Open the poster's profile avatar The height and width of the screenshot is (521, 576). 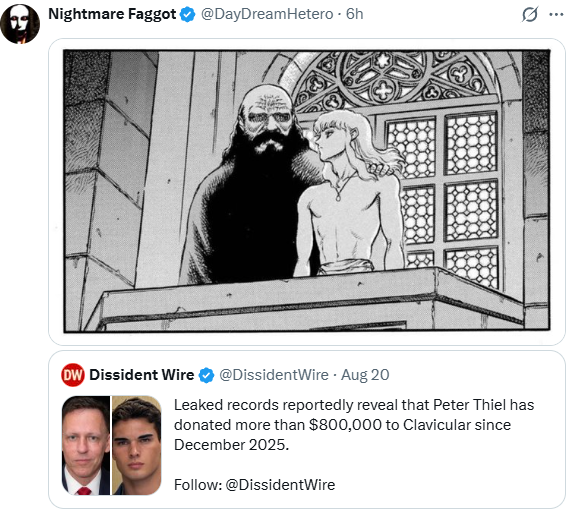[x=20, y=24]
